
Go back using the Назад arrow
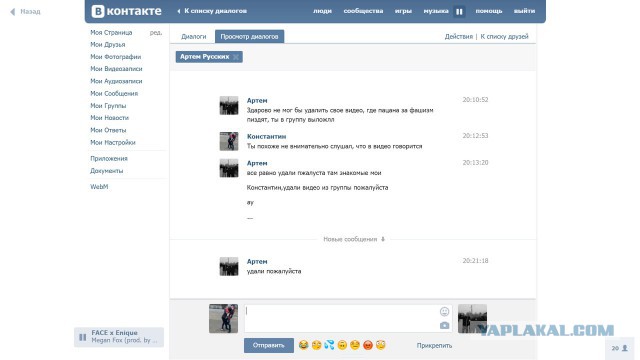pos(25,12)
